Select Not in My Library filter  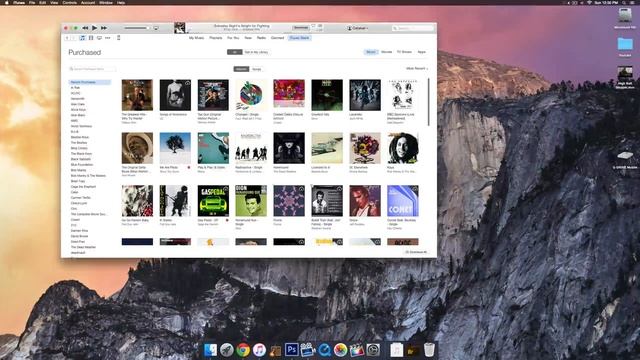click(256, 52)
